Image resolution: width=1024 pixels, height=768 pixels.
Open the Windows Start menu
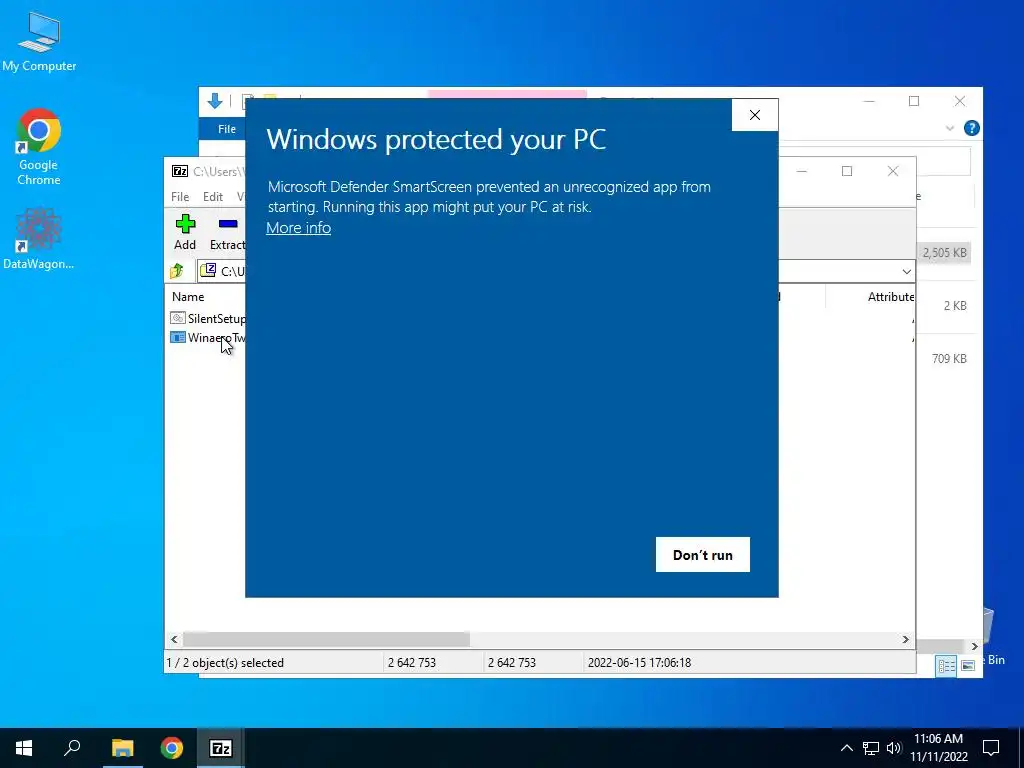pyautogui.click(x=24, y=748)
